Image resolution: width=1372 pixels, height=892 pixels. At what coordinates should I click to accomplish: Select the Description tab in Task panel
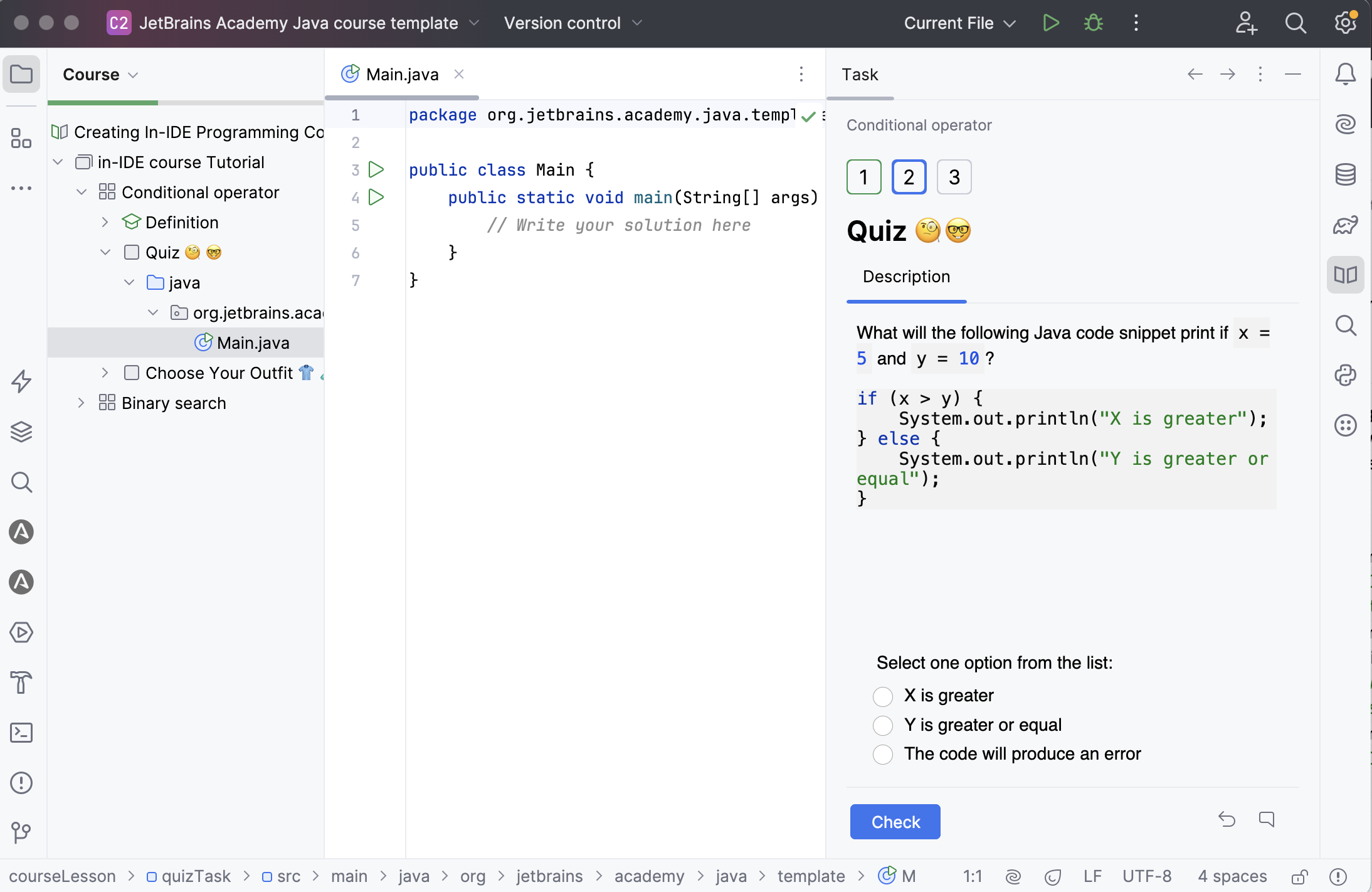906,277
